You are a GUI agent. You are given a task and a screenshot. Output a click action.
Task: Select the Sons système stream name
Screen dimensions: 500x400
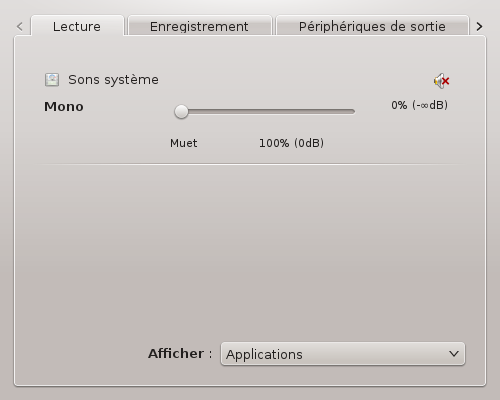pyautogui.click(x=113, y=80)
